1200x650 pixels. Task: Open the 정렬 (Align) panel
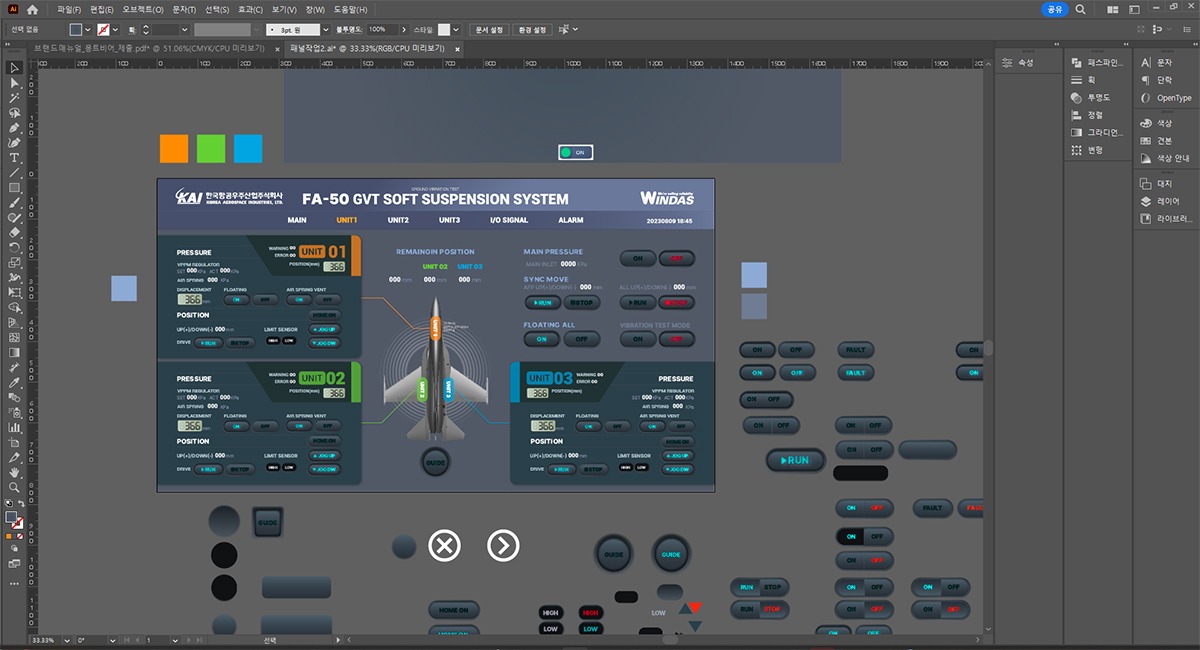click(x=1087, y=115)
